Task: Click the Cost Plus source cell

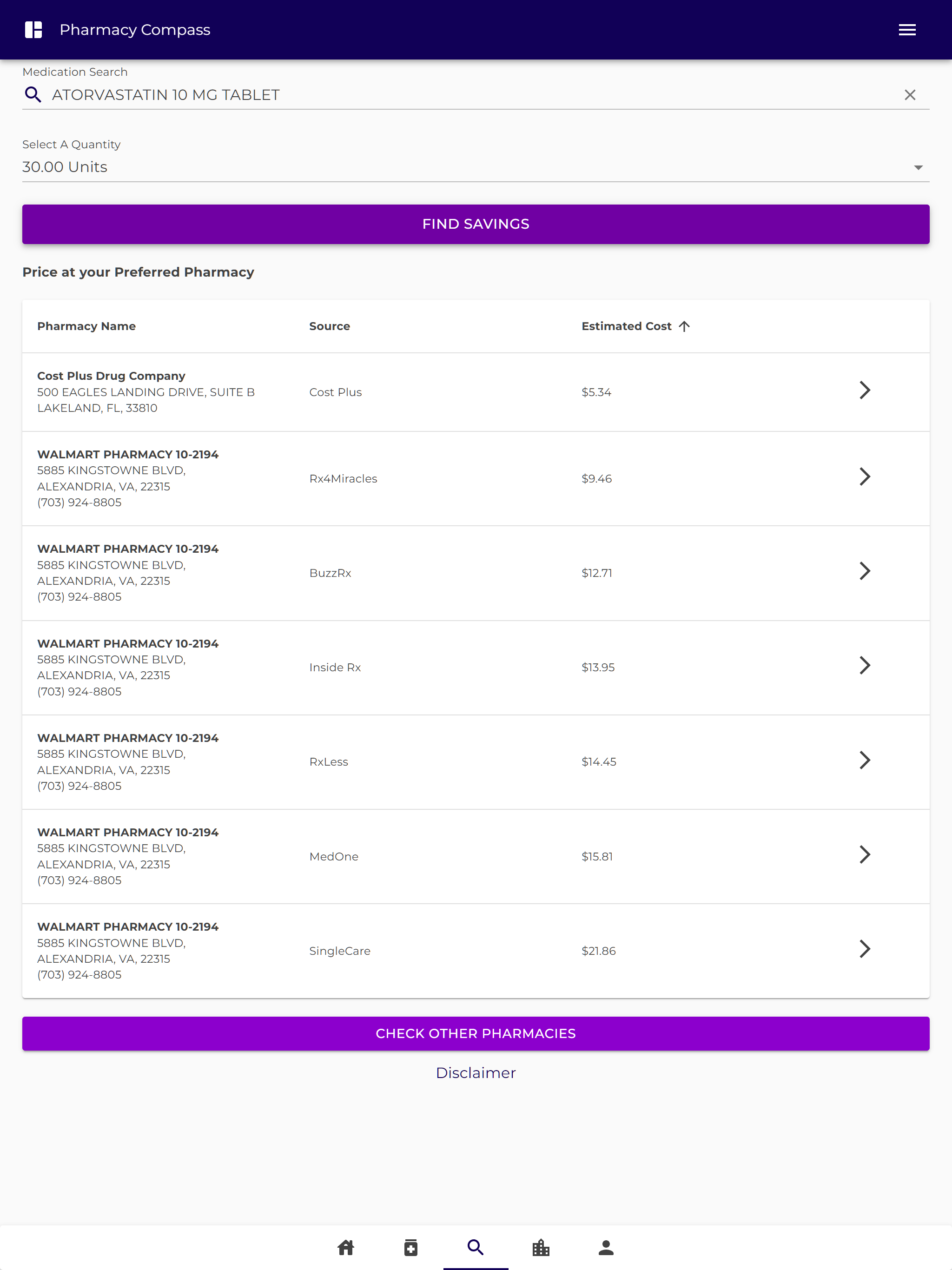Action: click(335, 392)
